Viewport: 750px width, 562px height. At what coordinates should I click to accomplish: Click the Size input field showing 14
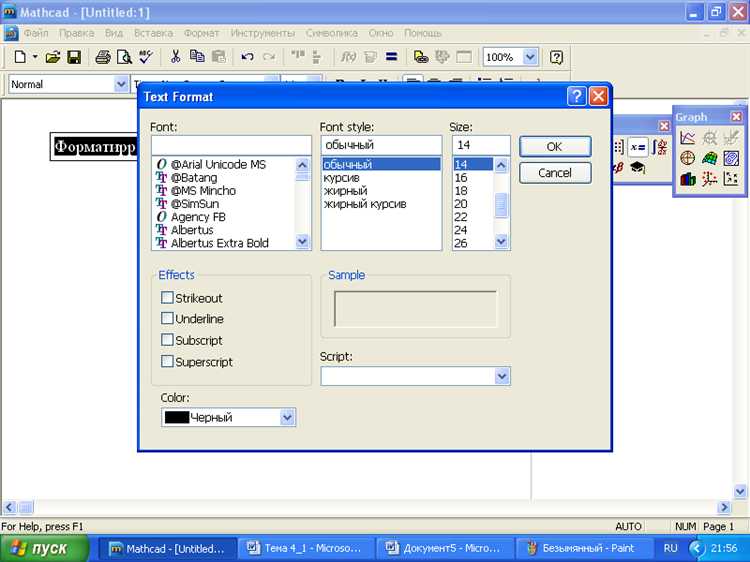[x=481, y=145]
